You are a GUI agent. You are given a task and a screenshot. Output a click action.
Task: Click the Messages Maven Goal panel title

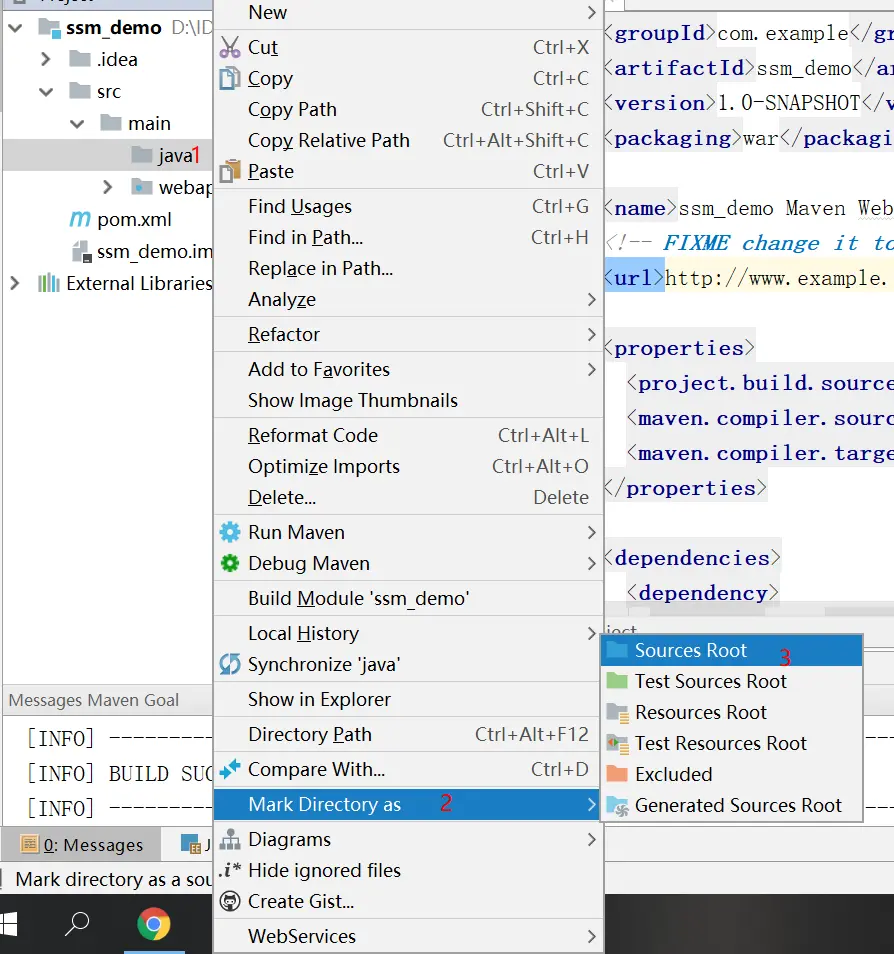(x=94, y=700)
